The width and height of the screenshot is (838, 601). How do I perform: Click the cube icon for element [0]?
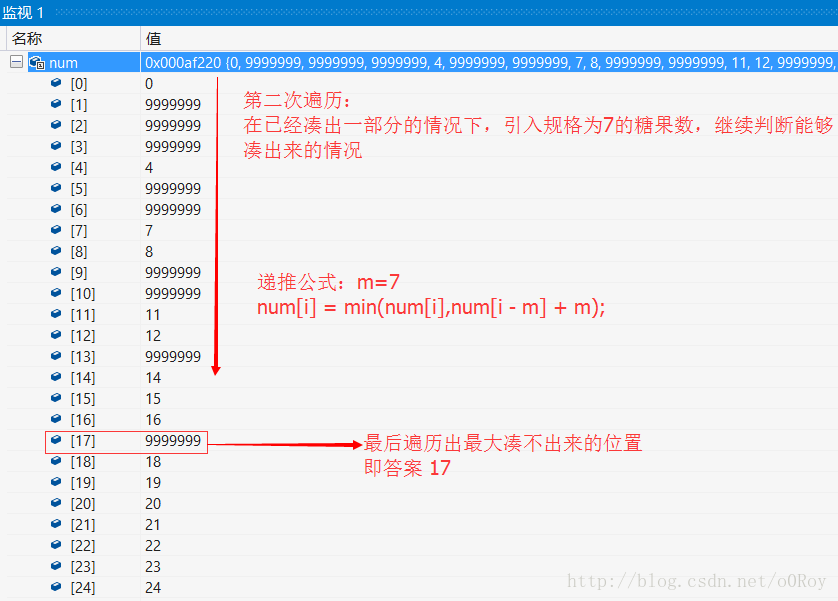pos(56,83)
